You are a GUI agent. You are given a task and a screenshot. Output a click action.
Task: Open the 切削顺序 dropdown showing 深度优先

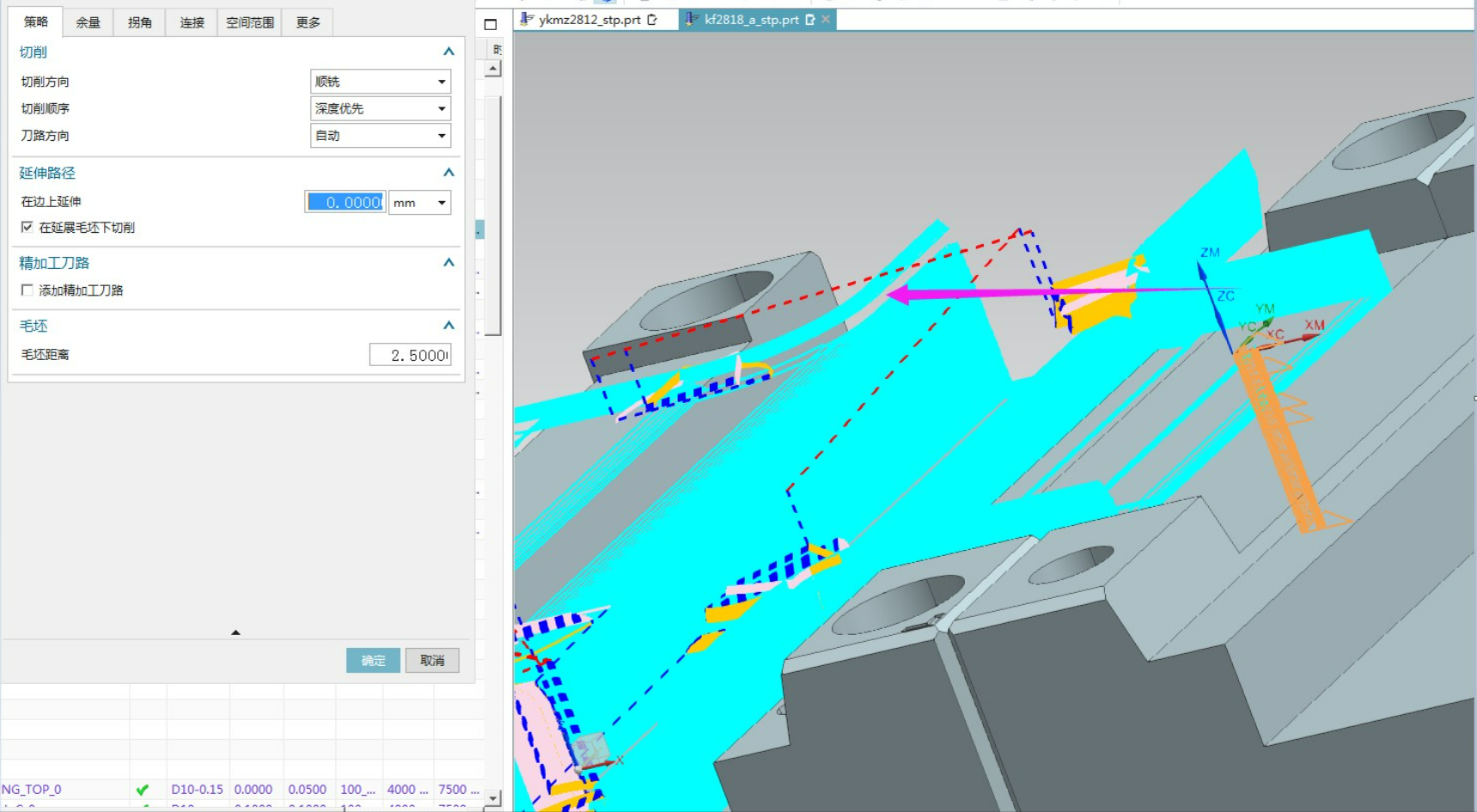[x=381, y=108]
